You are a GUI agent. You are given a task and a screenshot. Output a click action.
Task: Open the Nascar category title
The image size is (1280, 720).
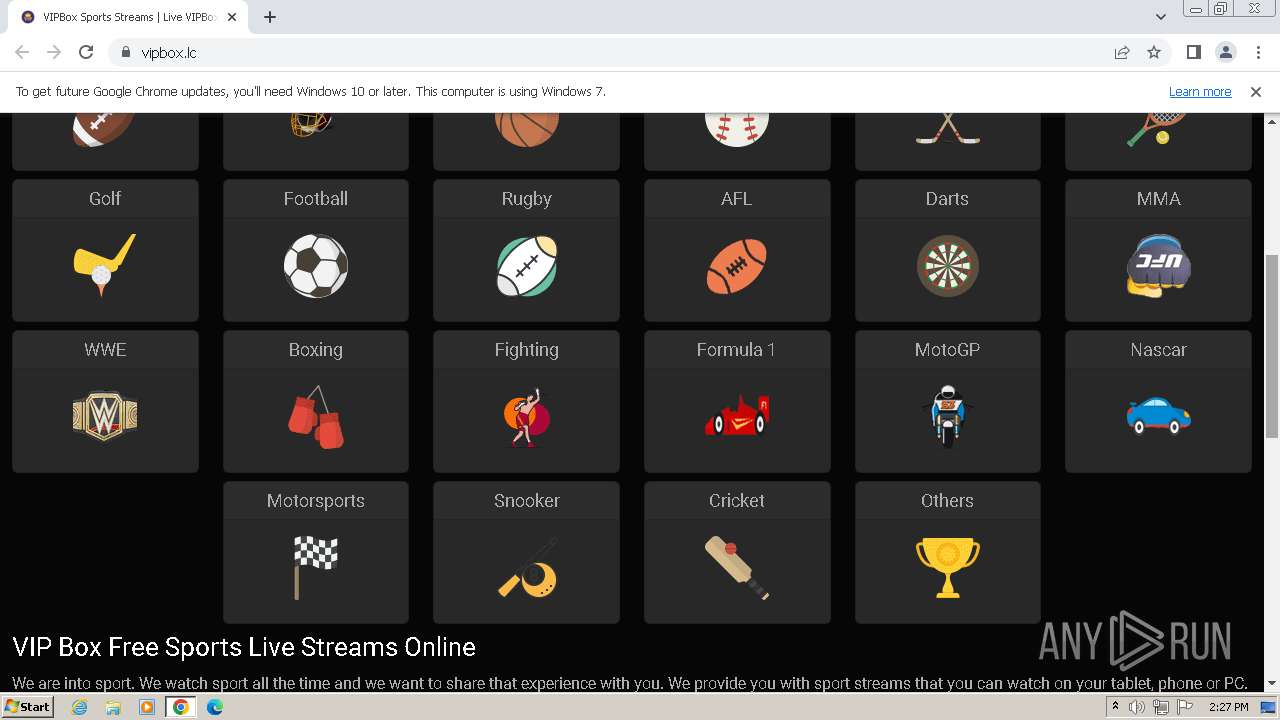pyautogui.click(x=1158, y=349)
